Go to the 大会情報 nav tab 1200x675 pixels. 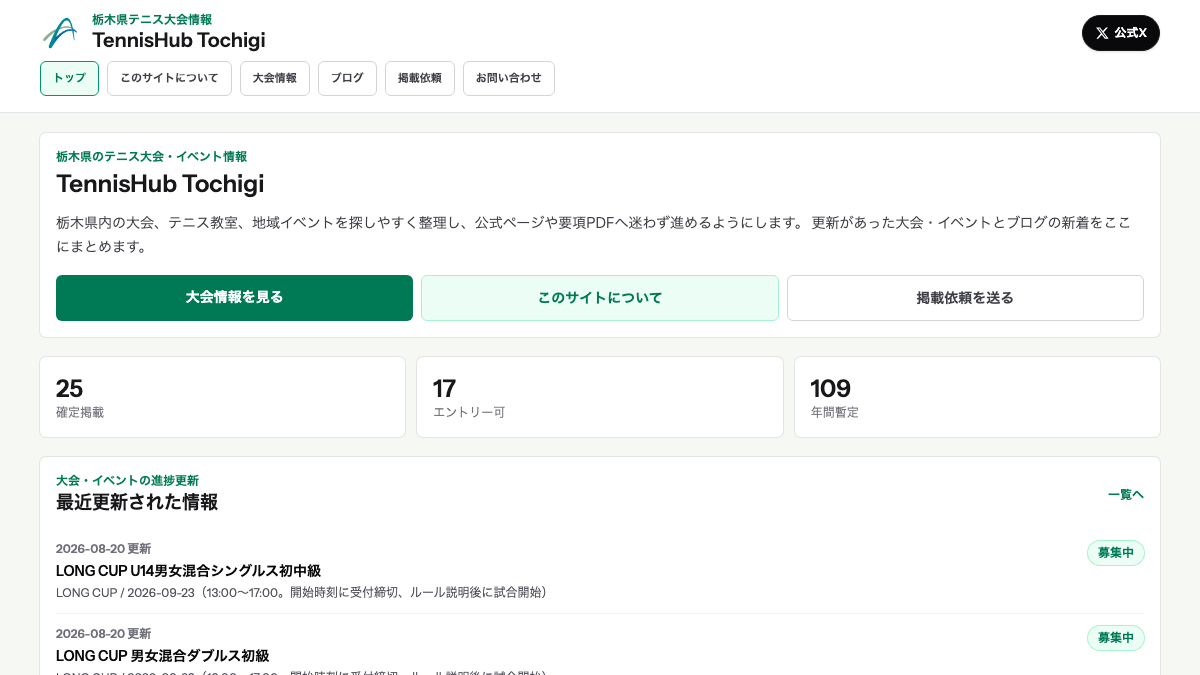coord(275,78)
